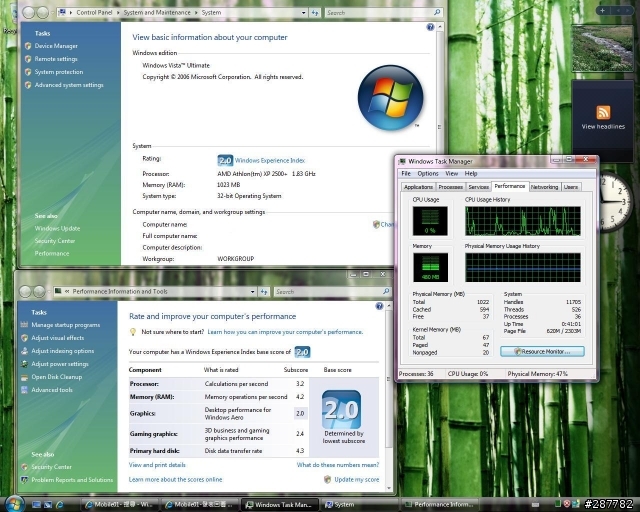Click Update my score link
Screen dimensions: 640x512
tap(357, 479)
